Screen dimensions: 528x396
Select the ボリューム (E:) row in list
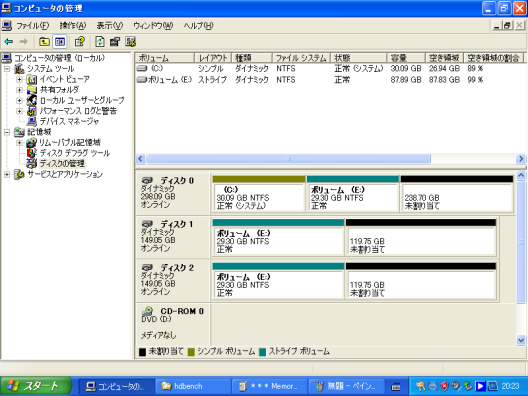[330, 80]
